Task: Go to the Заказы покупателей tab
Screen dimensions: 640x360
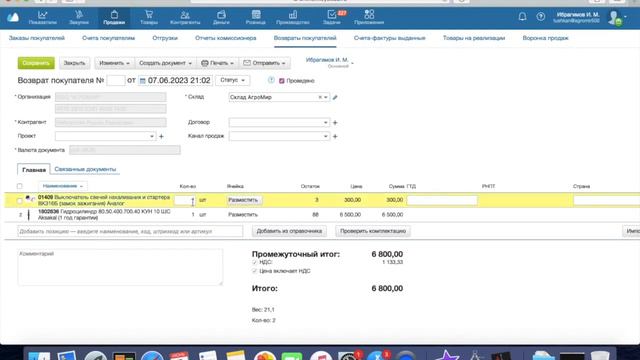Action: point(37,38)
